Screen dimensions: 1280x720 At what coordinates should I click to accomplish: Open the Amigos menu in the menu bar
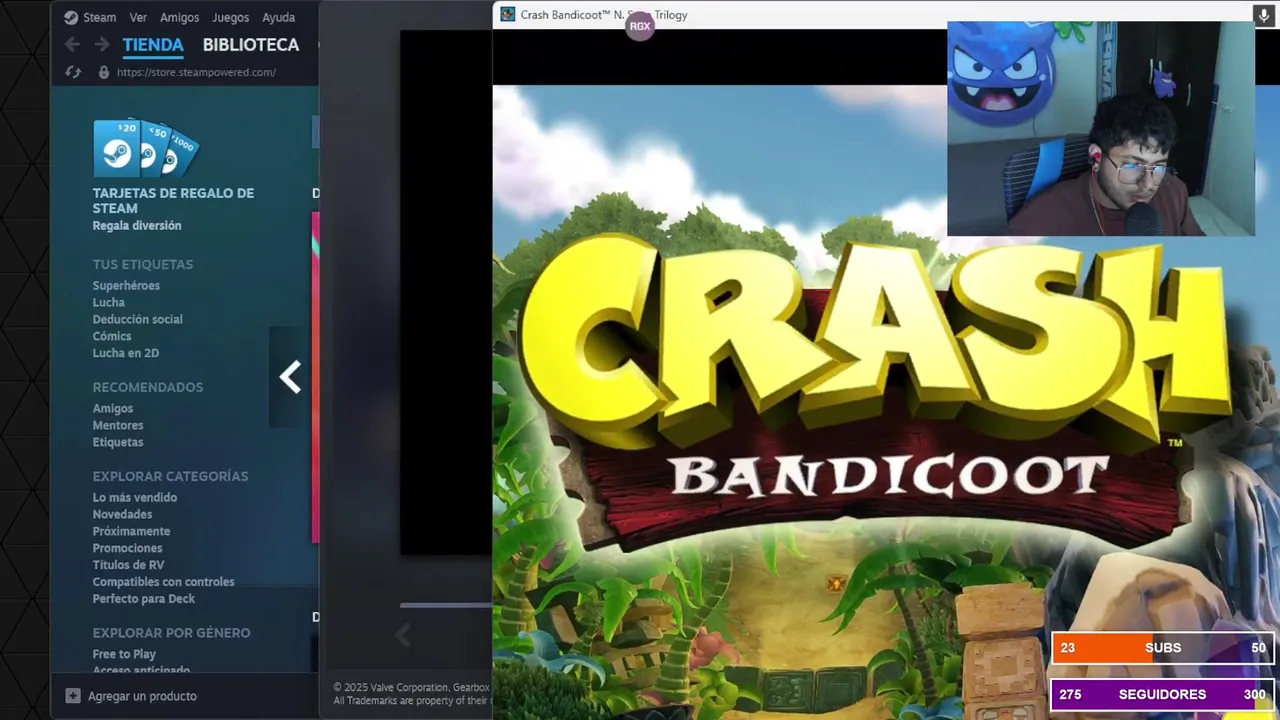pos(180,17)
